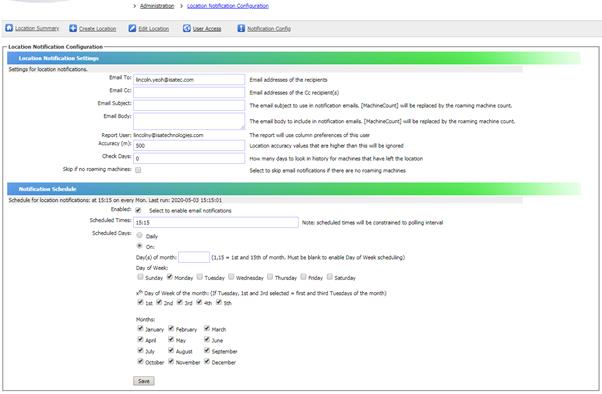This screenshot has width=602, height=394.
Task: Click the User Access icon
Action: (187, 28)
